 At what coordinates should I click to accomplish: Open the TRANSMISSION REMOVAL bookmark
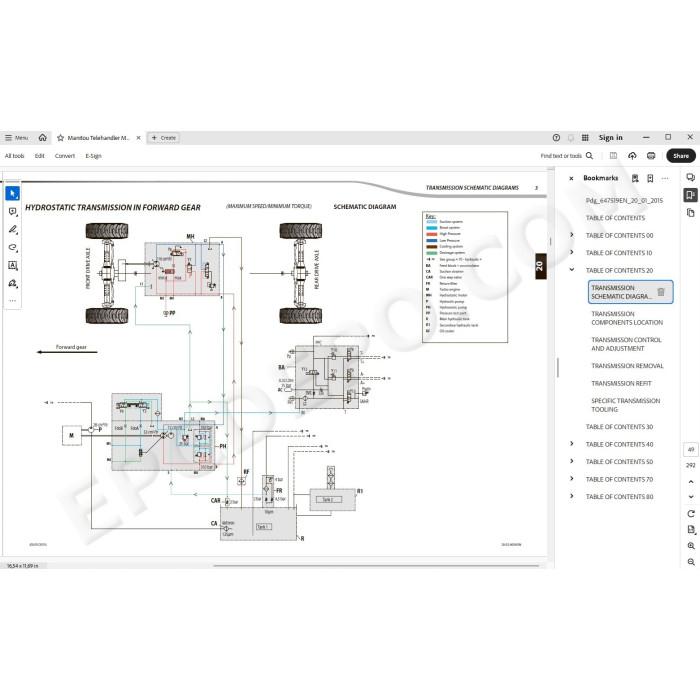point(627,366)
